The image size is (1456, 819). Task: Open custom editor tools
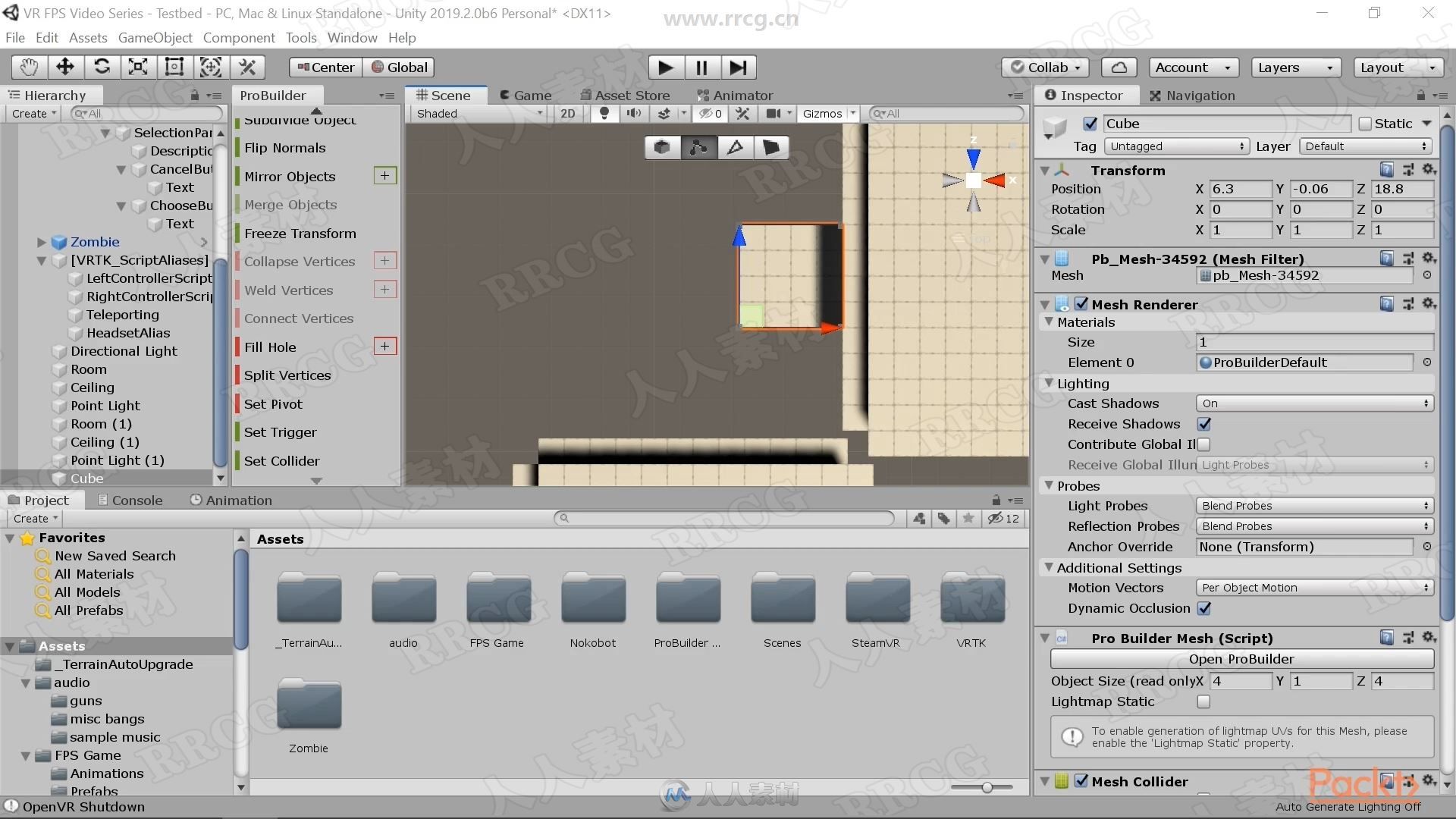(247, 67)
